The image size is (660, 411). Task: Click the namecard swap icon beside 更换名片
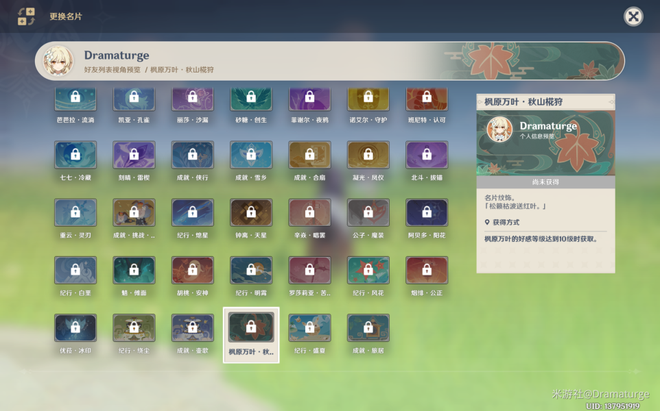[x=26, y=16]
